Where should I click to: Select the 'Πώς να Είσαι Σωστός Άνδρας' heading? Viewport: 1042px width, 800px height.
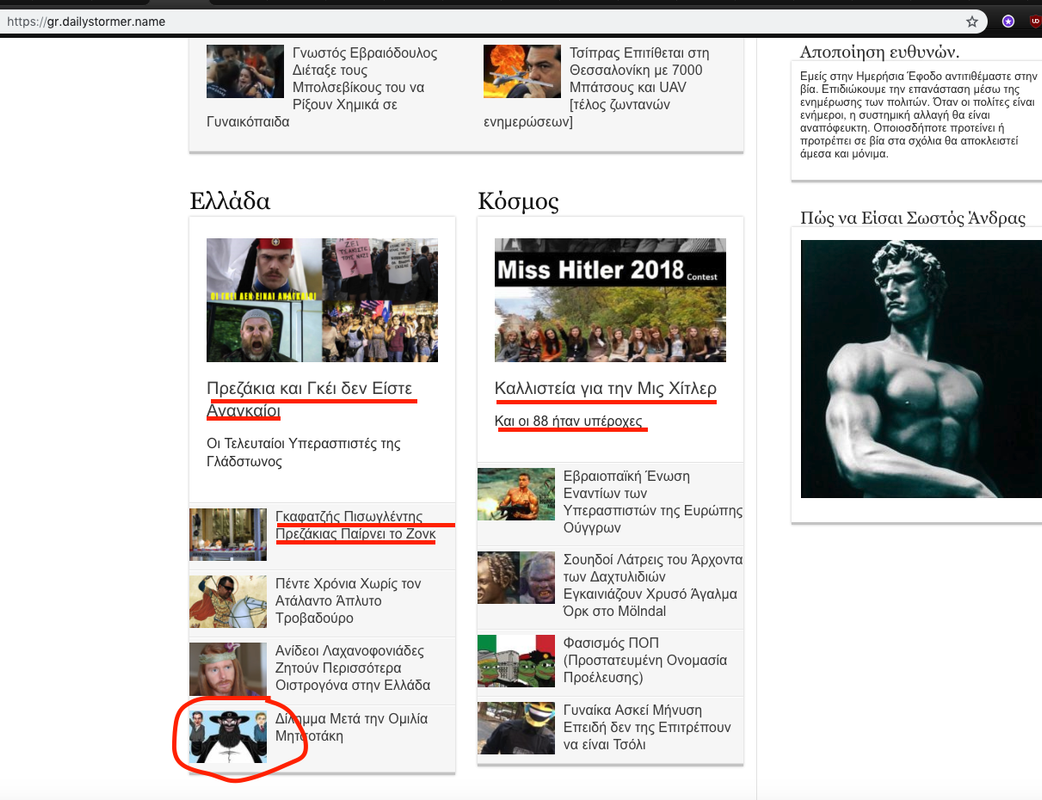click(x=912, y=218)
